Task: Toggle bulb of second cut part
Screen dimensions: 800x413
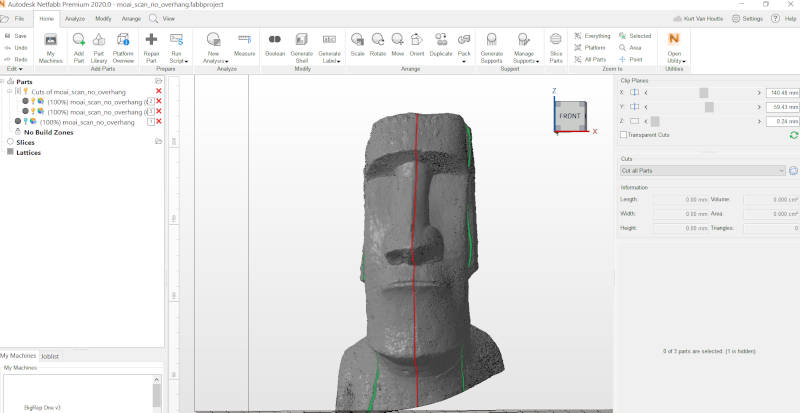Action: [33, 111]
